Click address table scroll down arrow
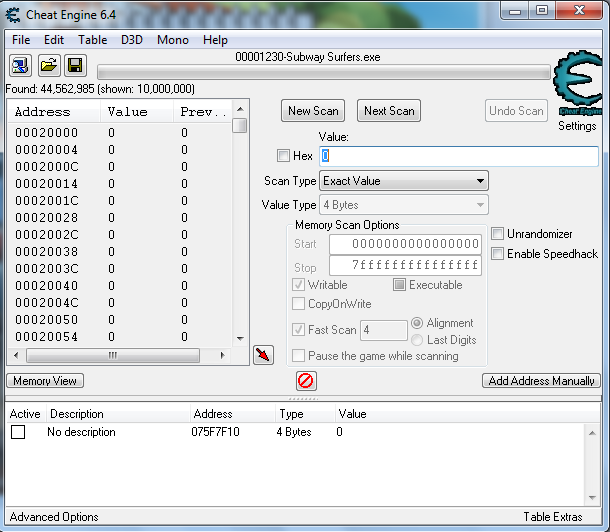This screenshot has width=610, height=532. pyautogui.click(x=592, y=497)
